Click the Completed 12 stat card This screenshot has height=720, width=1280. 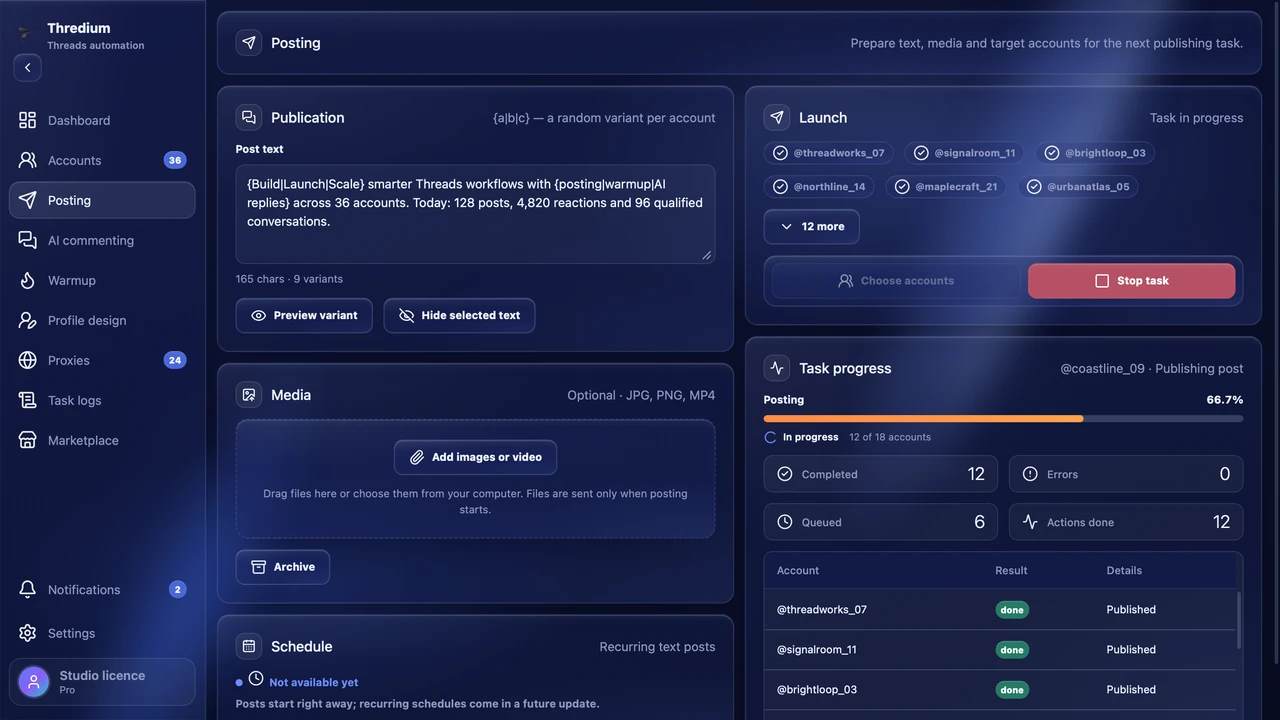click(x=881, y=474)
